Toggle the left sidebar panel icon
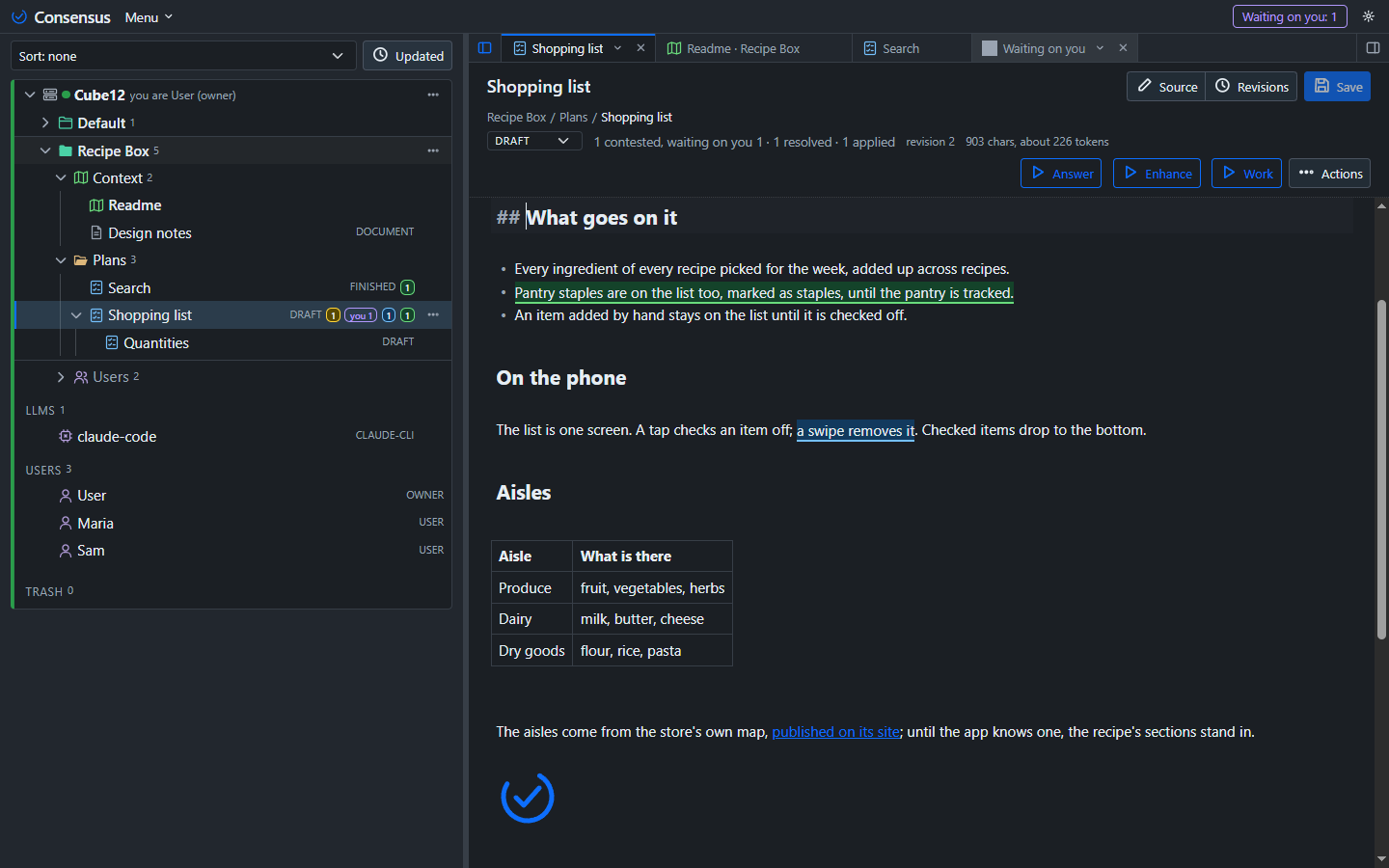 485,48
